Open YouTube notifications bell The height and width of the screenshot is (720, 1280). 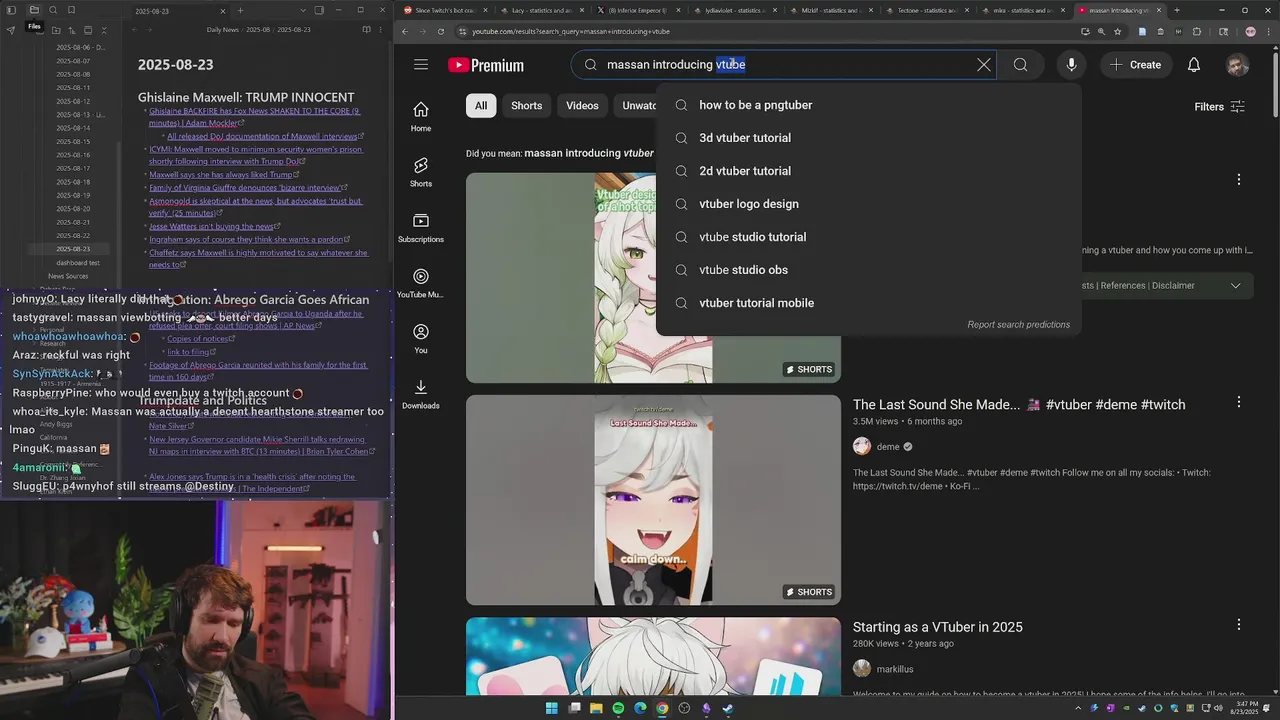[x=1194, y=65]
